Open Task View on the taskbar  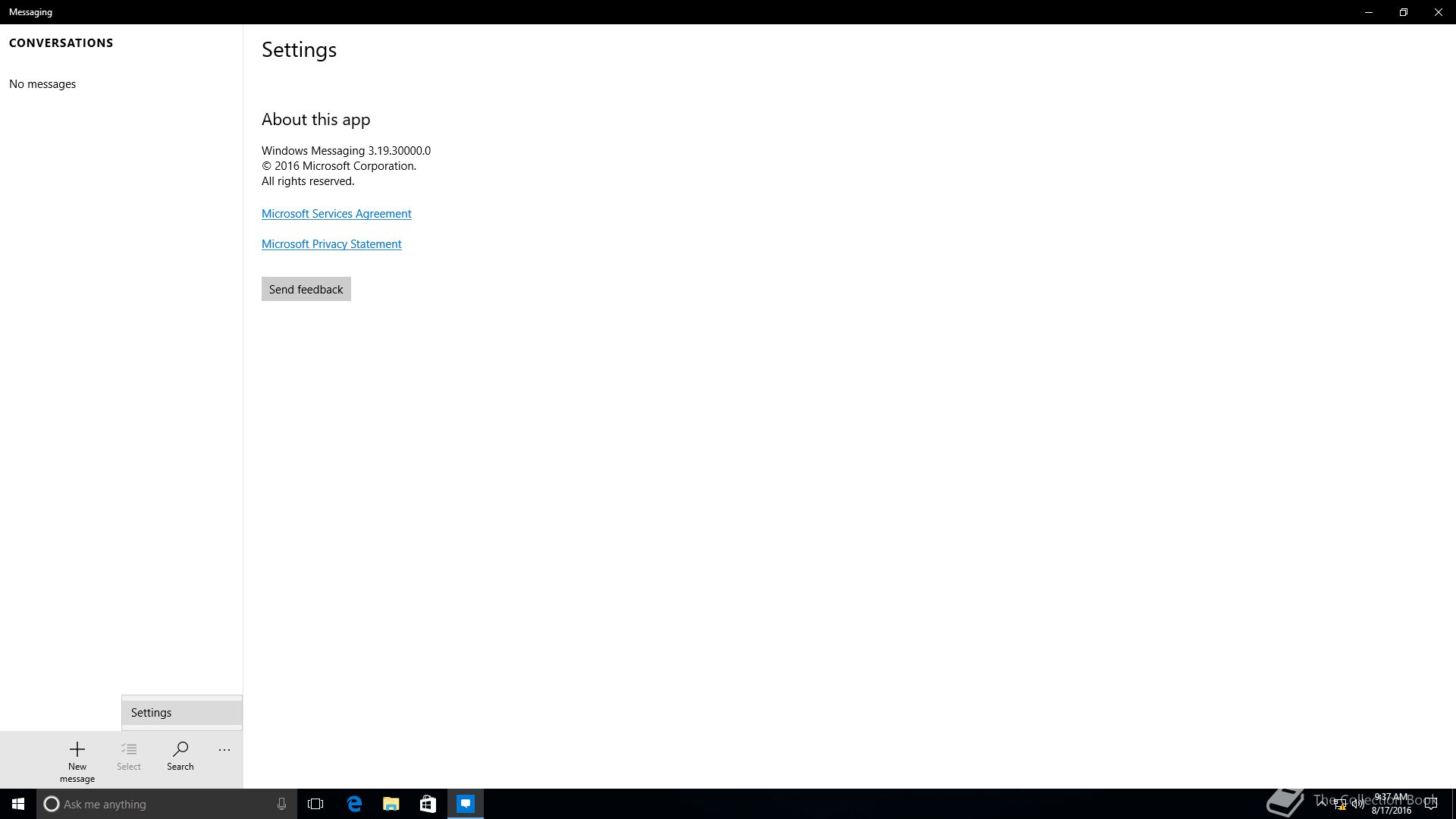point(315,804)
